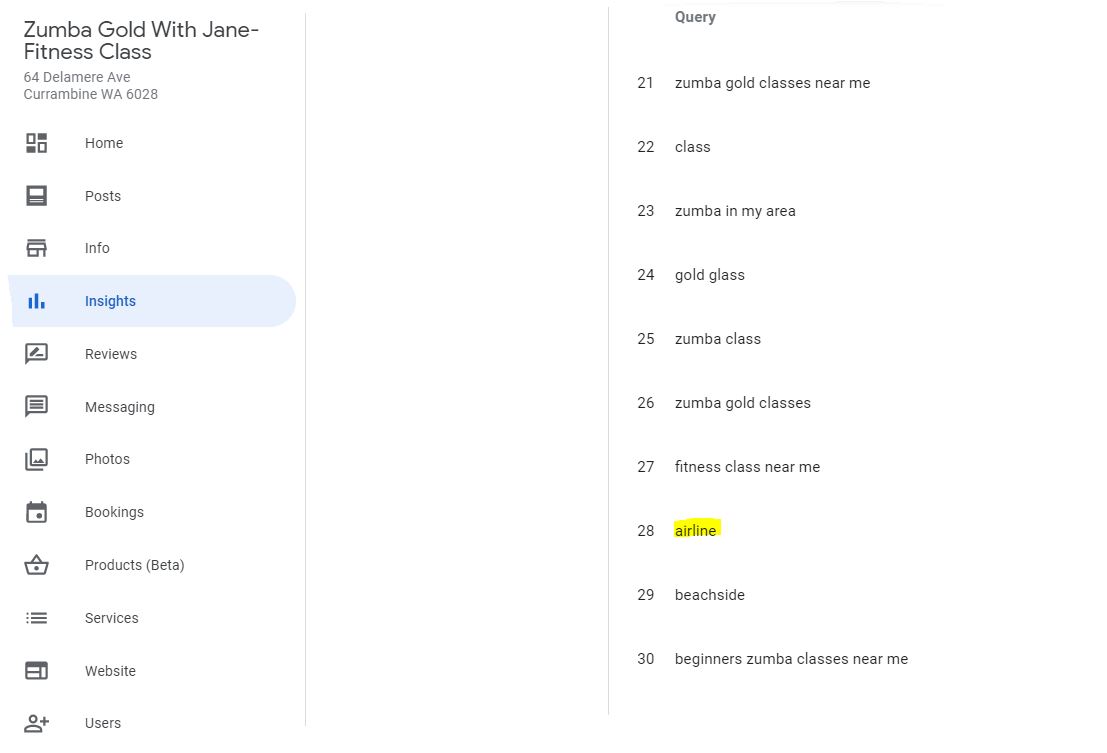Click the 'beachside' query row

tap(709, 595)
